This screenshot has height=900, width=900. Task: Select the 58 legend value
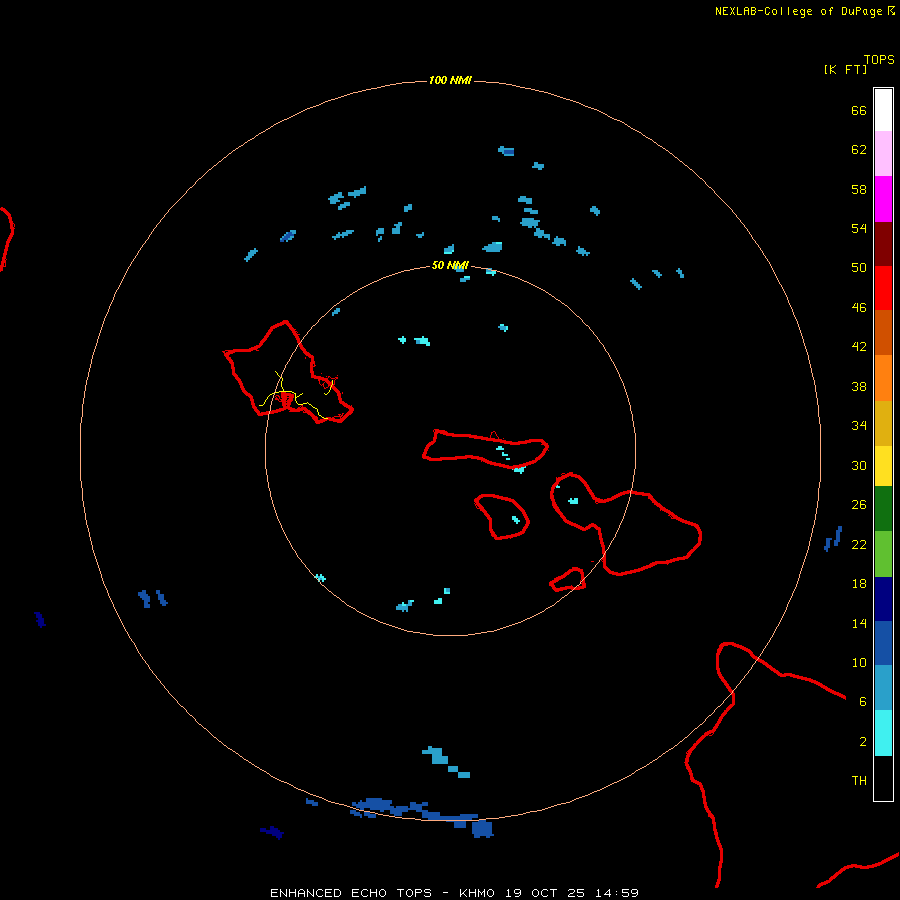859,189
